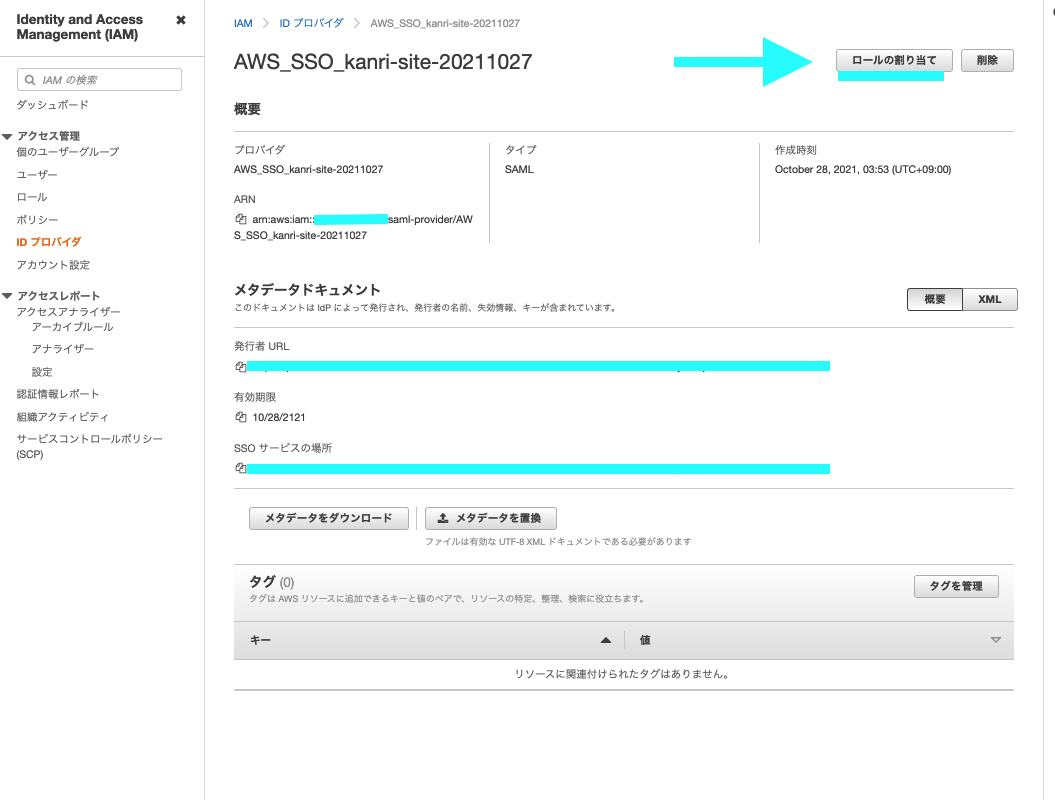Open アーカイブルール under analyzer
Viewport: 1055px width, 800px height.
pos(73,327)
